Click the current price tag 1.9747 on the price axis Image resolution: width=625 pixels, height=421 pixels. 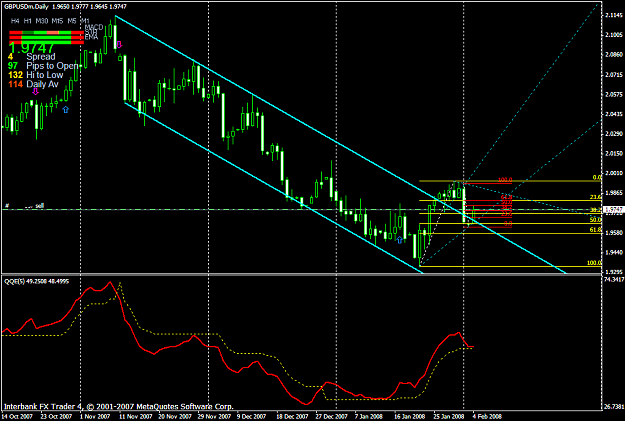coord(613,209)
